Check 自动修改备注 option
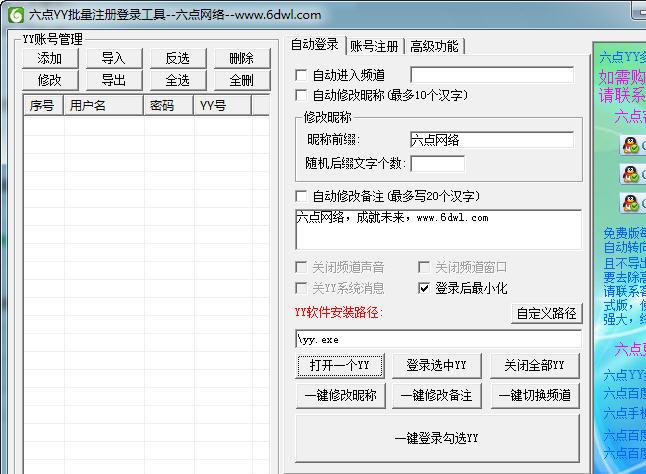This screenshot has height=474, width=646. 302,196
